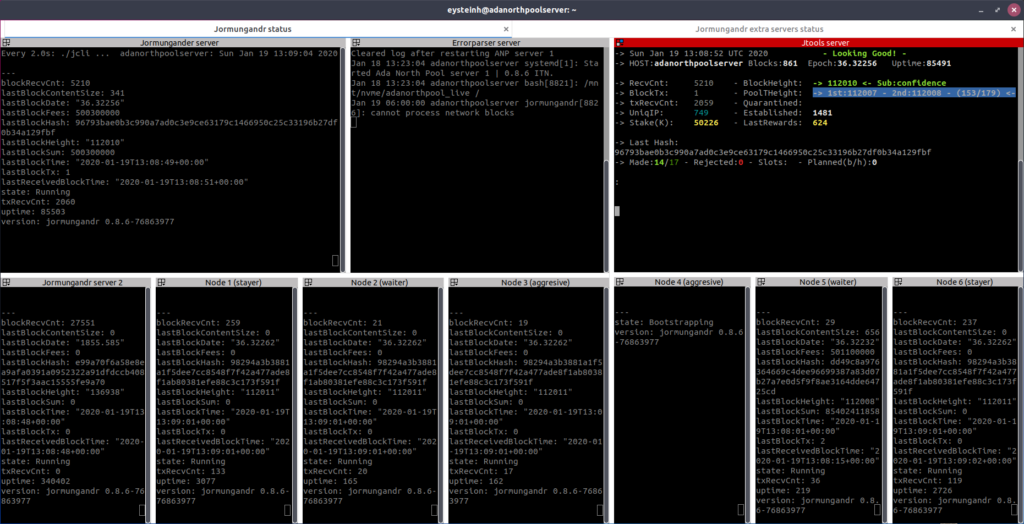
Task: Open the group icon of Node 2 (waiter) pane
Action: click(x=307, y=282)
